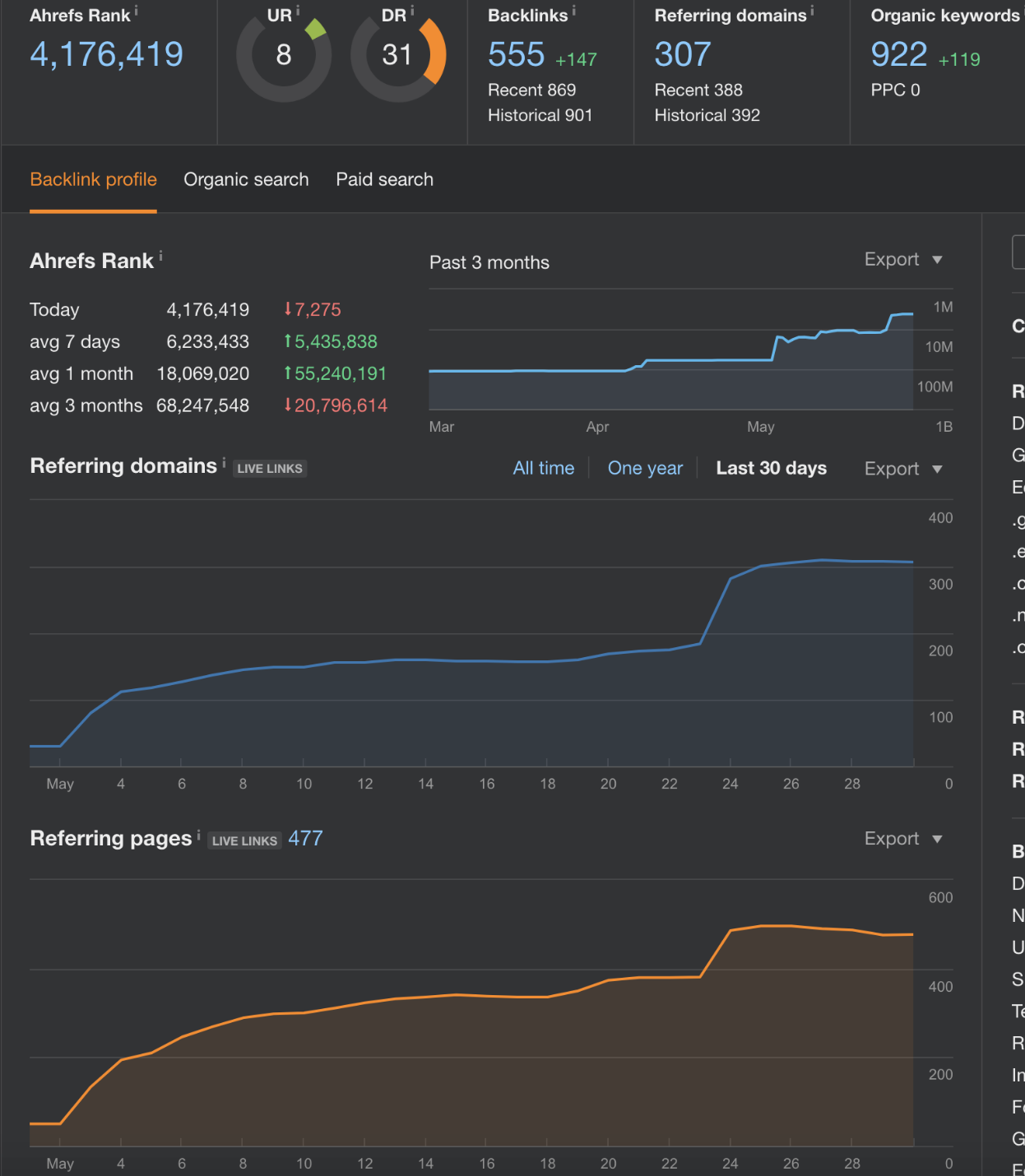Open Export dropdown for Referring domains chart
1025x1176 pixels.
[902, 470]
